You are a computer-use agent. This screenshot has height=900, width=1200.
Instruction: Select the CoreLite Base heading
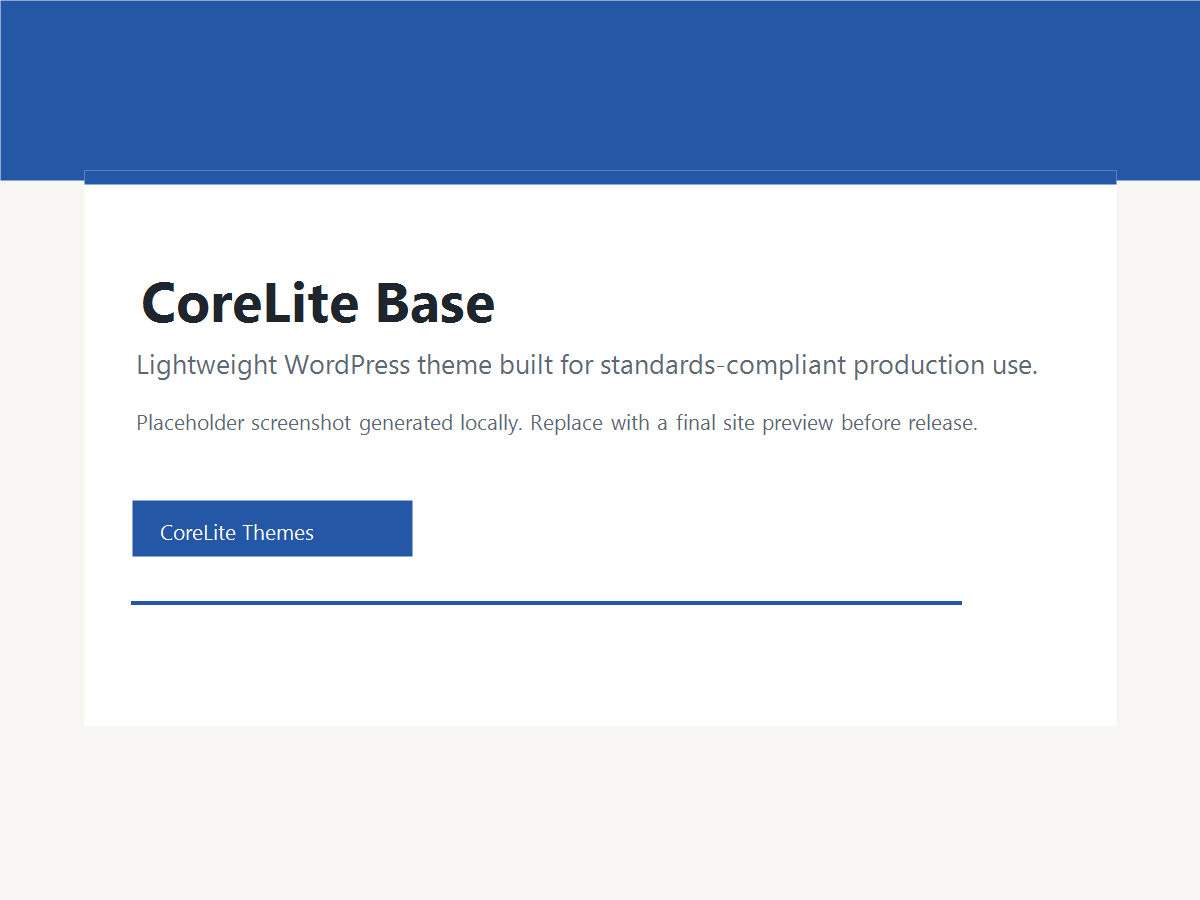tap(317, 303)
